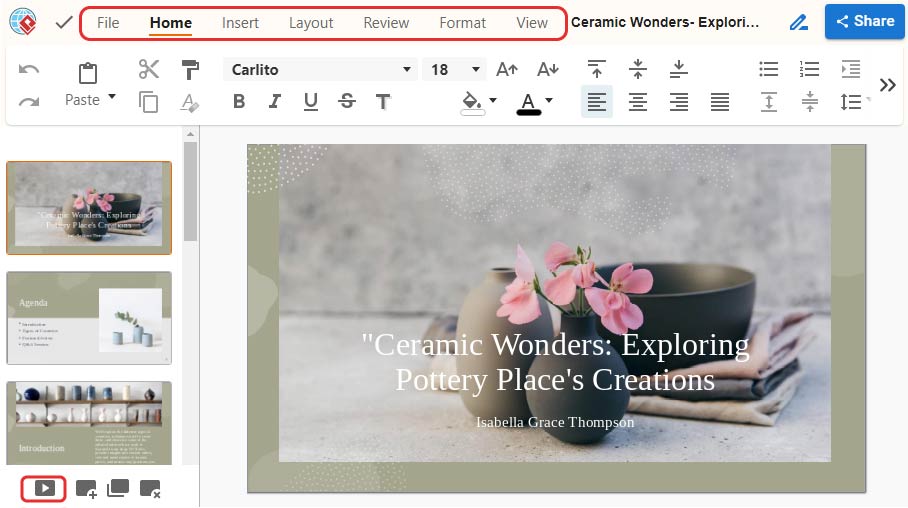This screenshot has width=908, height=508.
Task: Click the Cut scissors icon
Action: click(149, 69)
